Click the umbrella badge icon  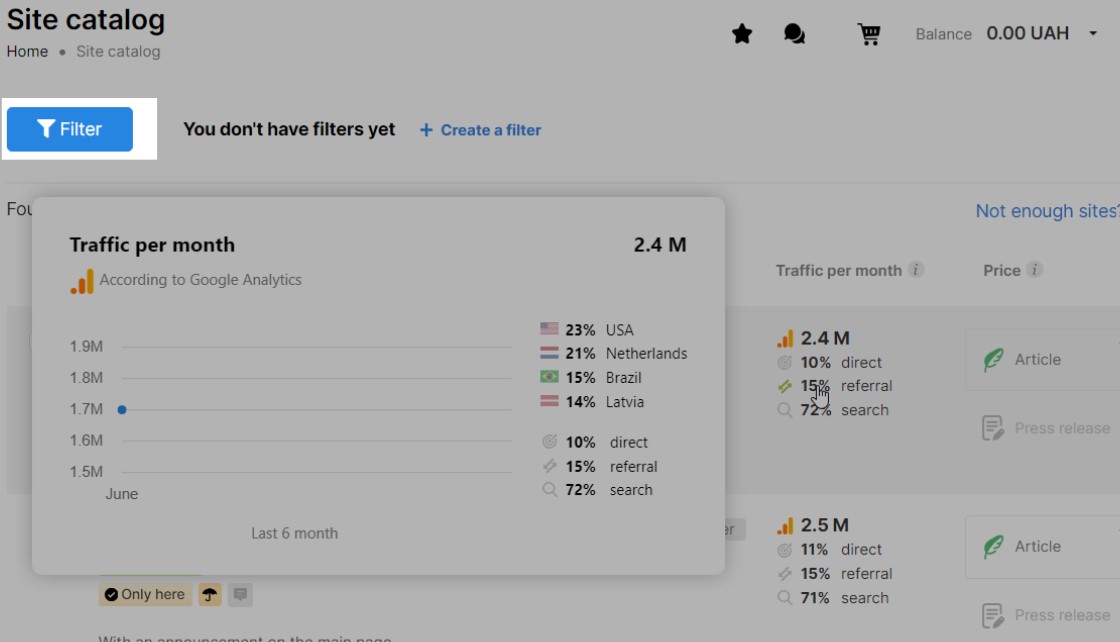click(209, 595)
